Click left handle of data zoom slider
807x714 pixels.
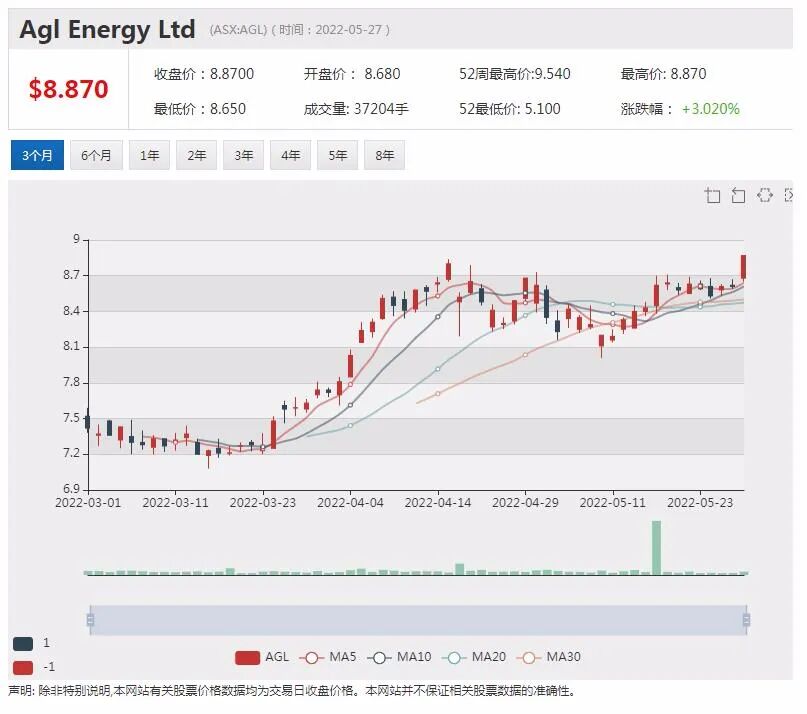click(x=91, y=619)
